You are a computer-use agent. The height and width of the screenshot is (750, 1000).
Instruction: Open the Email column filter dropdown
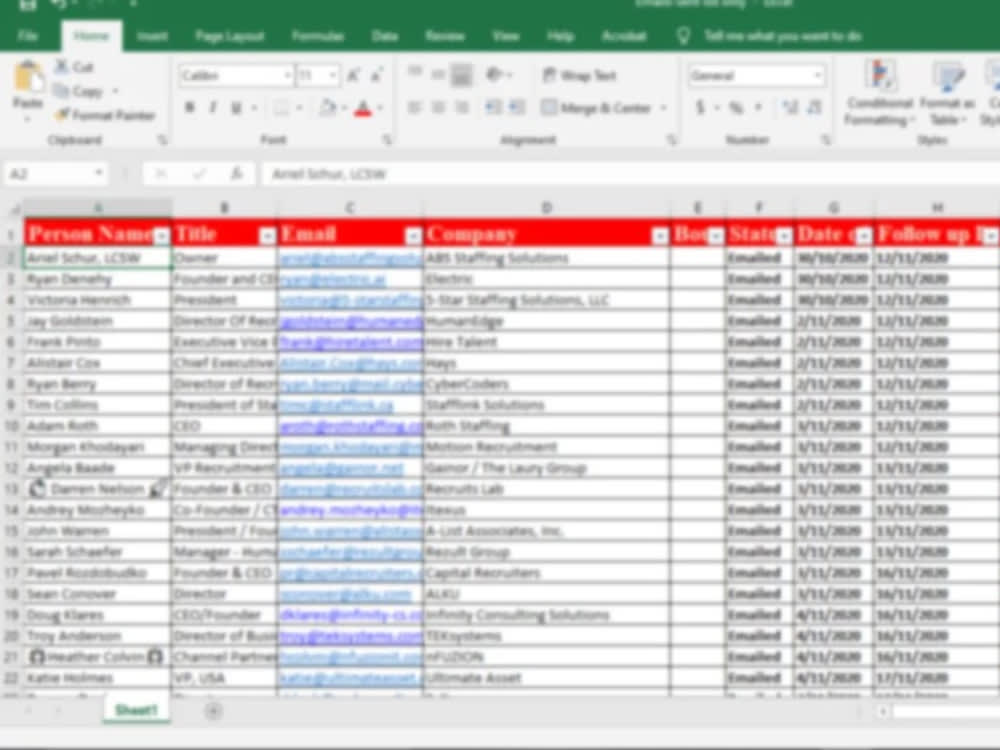click(413, 237)
